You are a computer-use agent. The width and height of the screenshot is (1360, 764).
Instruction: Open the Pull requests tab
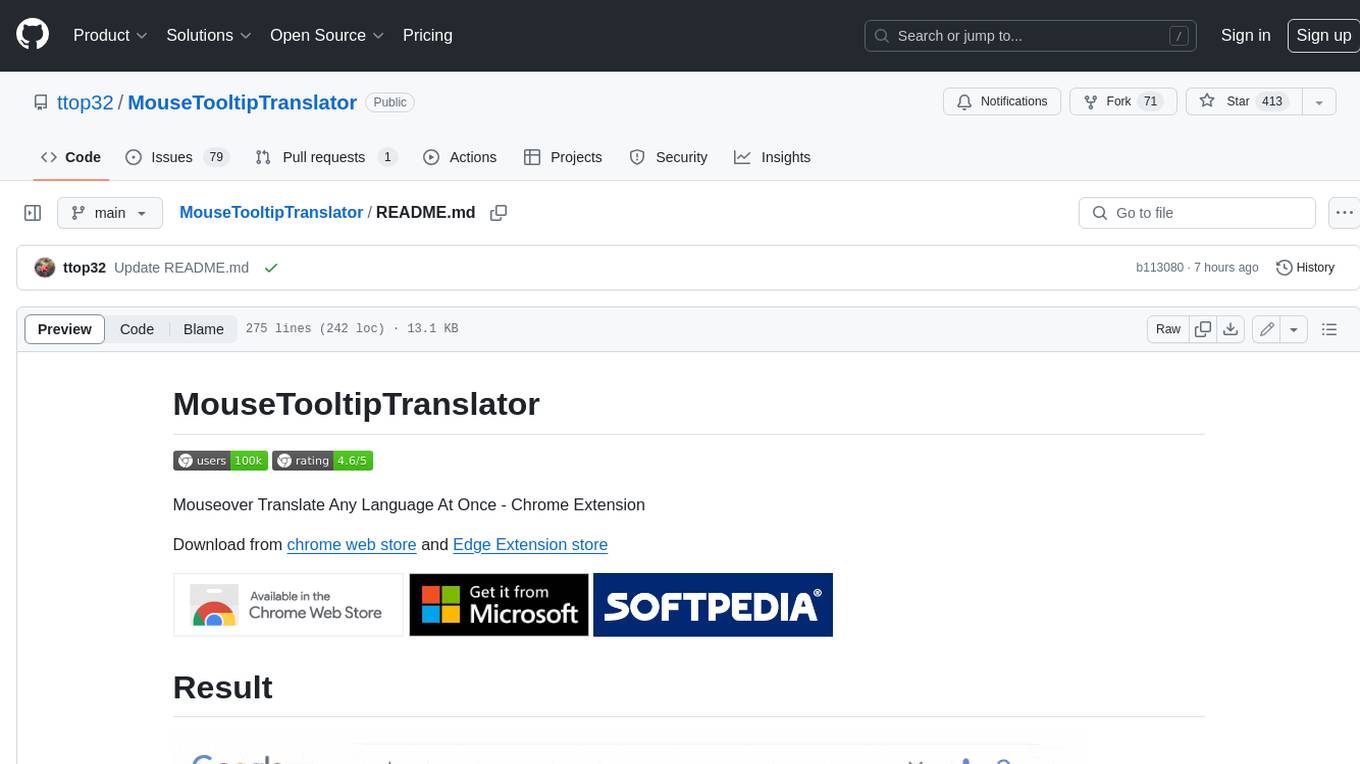(325, 157)
